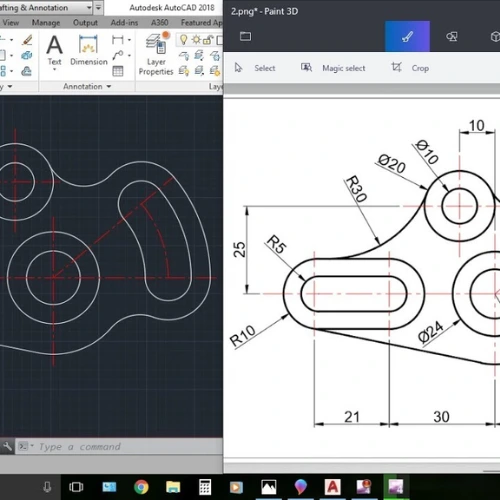Toggle the layer Lock padlock icon
Image resolution: width=500 pixels, height=500 pixels.
pos(208,40)
